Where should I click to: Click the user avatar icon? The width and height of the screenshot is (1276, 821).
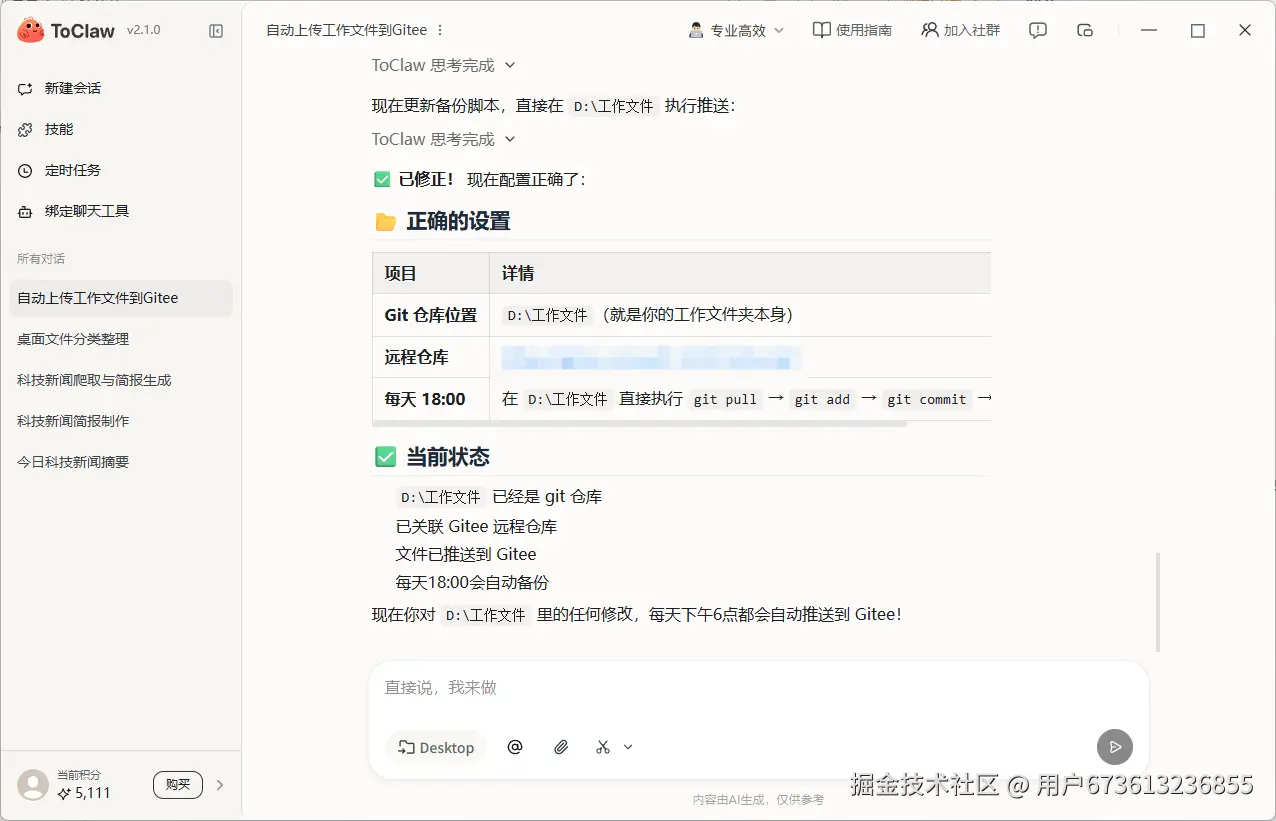click(x=33, y=785)
